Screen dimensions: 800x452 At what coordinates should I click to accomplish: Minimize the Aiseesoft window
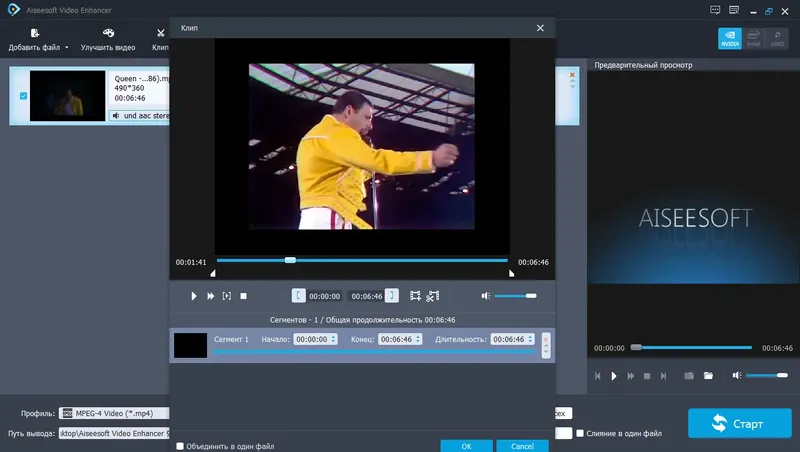click(753, 11)
